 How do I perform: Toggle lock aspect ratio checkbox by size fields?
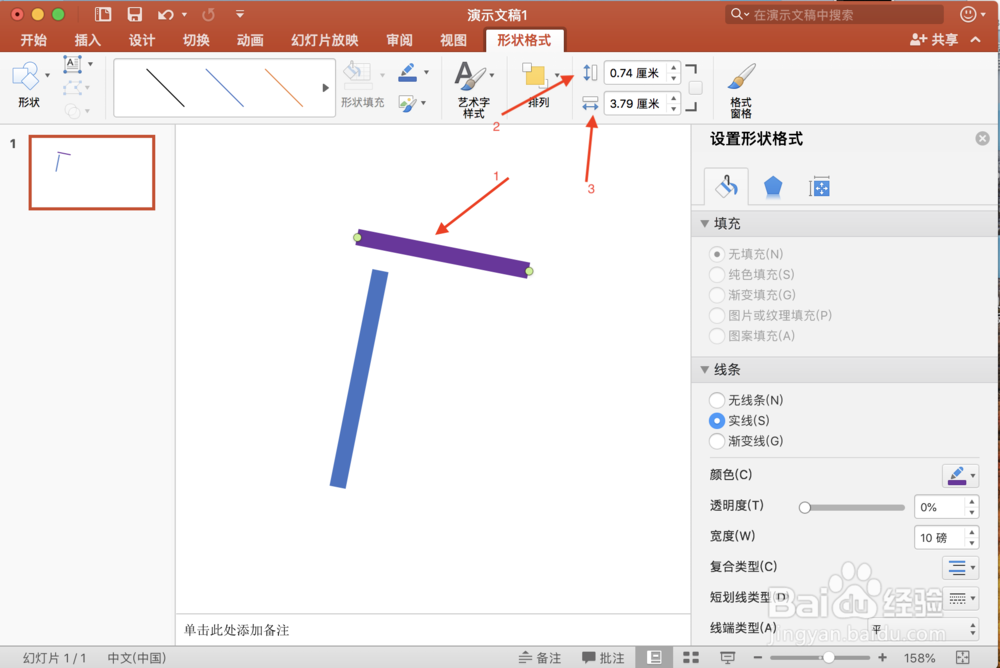696,87
